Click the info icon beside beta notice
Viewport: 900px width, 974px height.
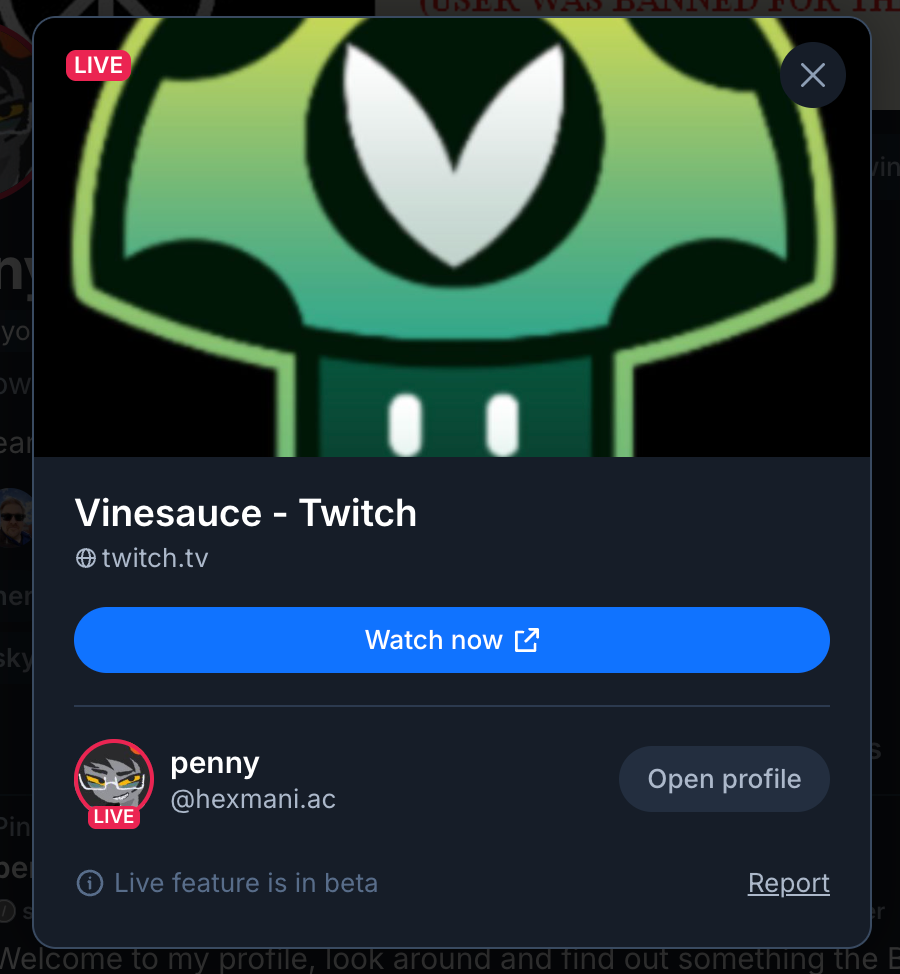click(x=90, y=883)
